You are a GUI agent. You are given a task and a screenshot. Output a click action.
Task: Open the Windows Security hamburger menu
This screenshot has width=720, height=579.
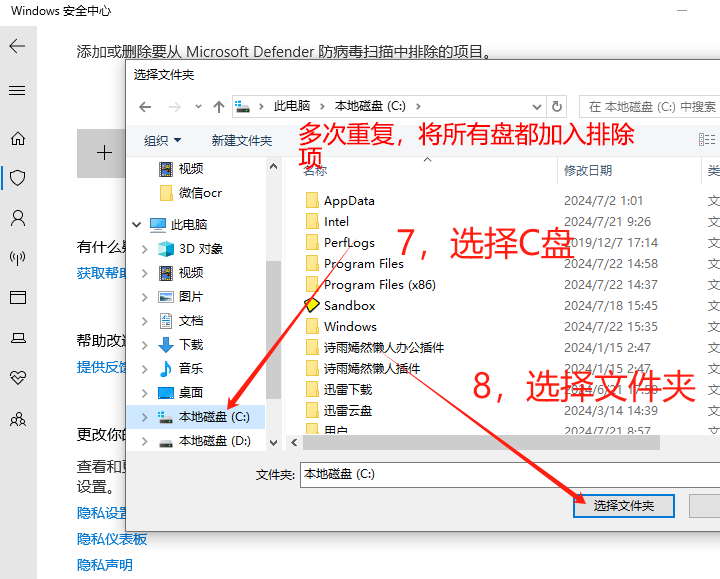click(x=17, y=90)
